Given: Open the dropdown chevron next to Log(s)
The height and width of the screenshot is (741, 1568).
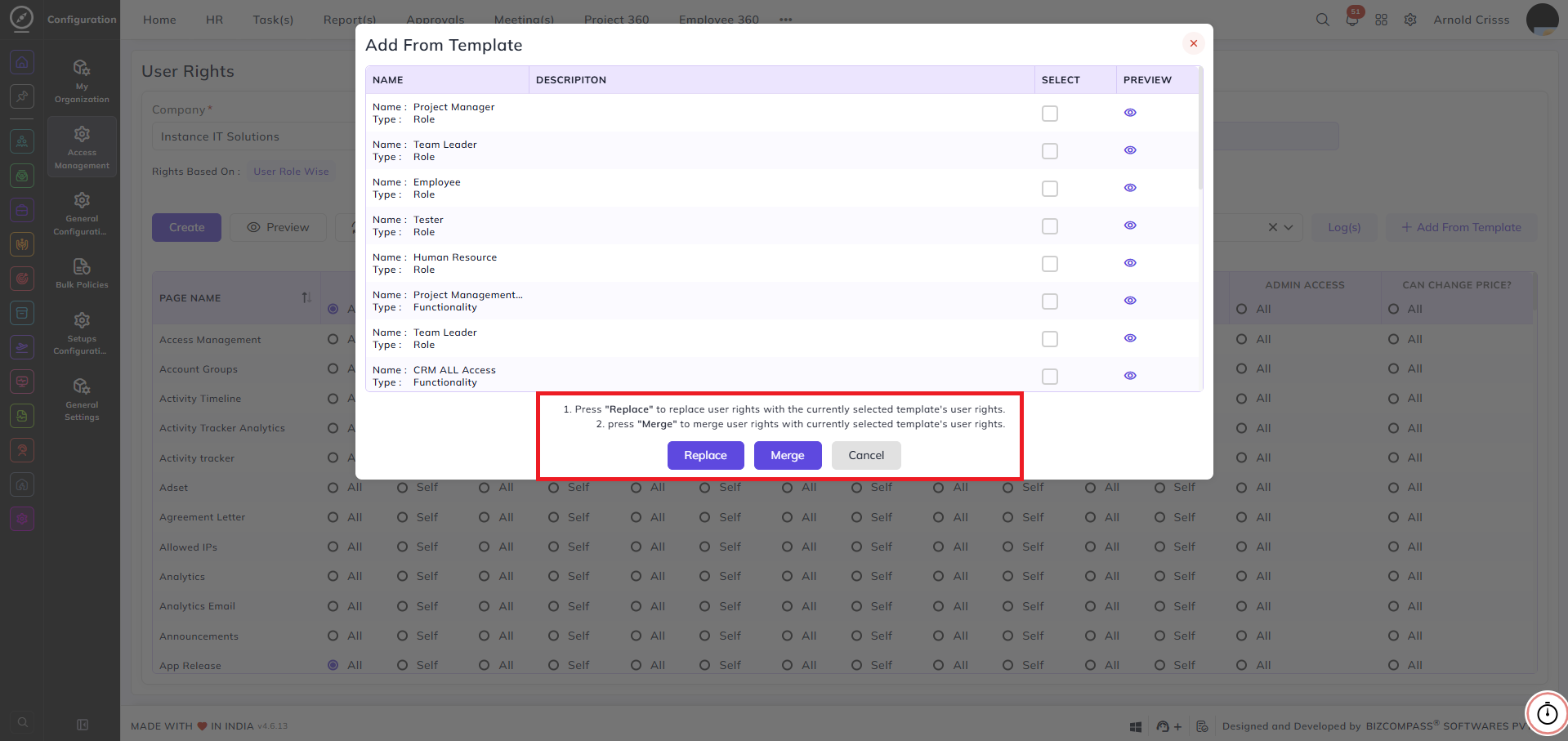Looking at the screenshot, I should pos(1289,227).
